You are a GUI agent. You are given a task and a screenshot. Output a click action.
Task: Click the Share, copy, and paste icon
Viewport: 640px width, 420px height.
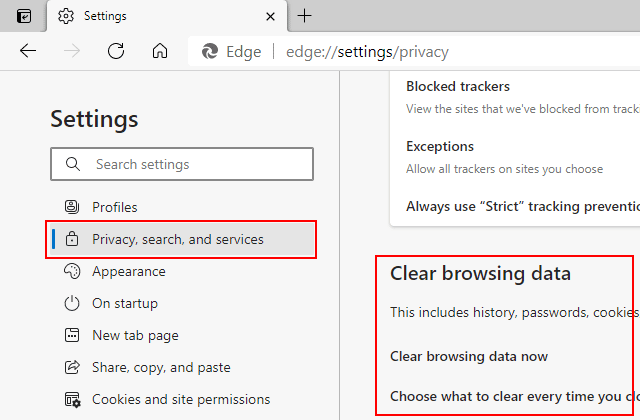tap(72, 367)
